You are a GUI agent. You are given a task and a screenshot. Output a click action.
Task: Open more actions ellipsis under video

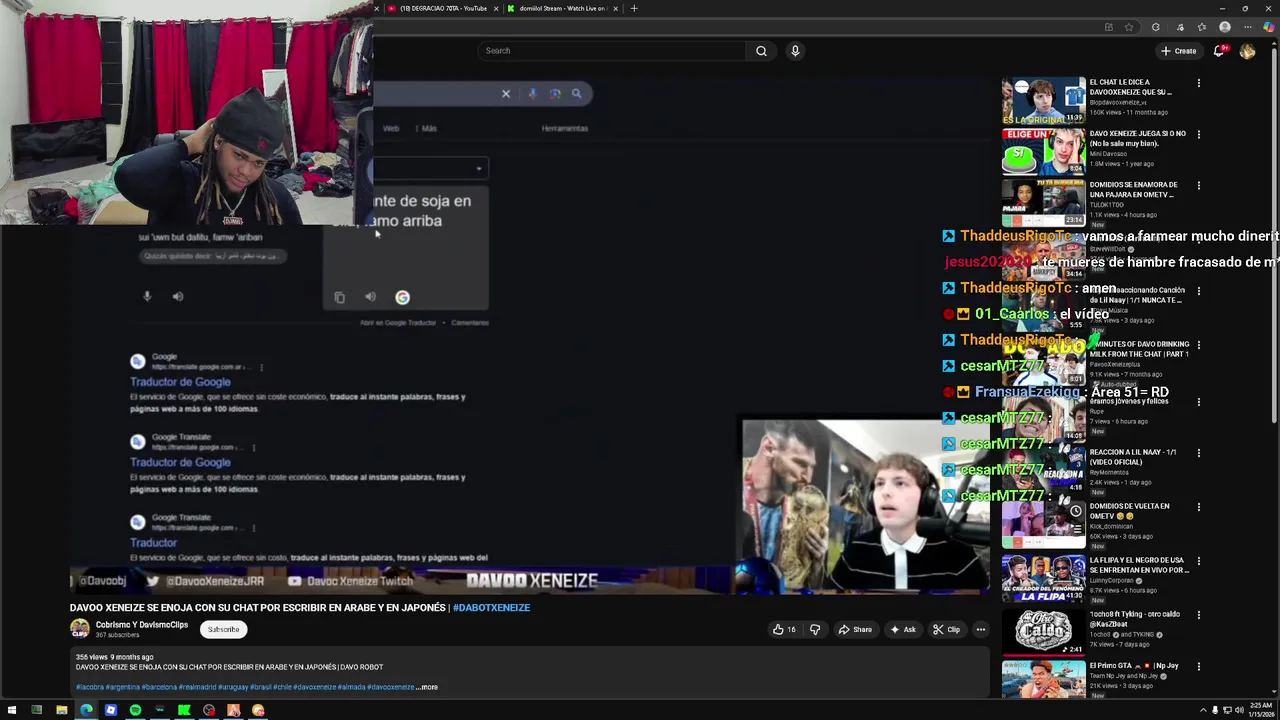pos(981,629)
